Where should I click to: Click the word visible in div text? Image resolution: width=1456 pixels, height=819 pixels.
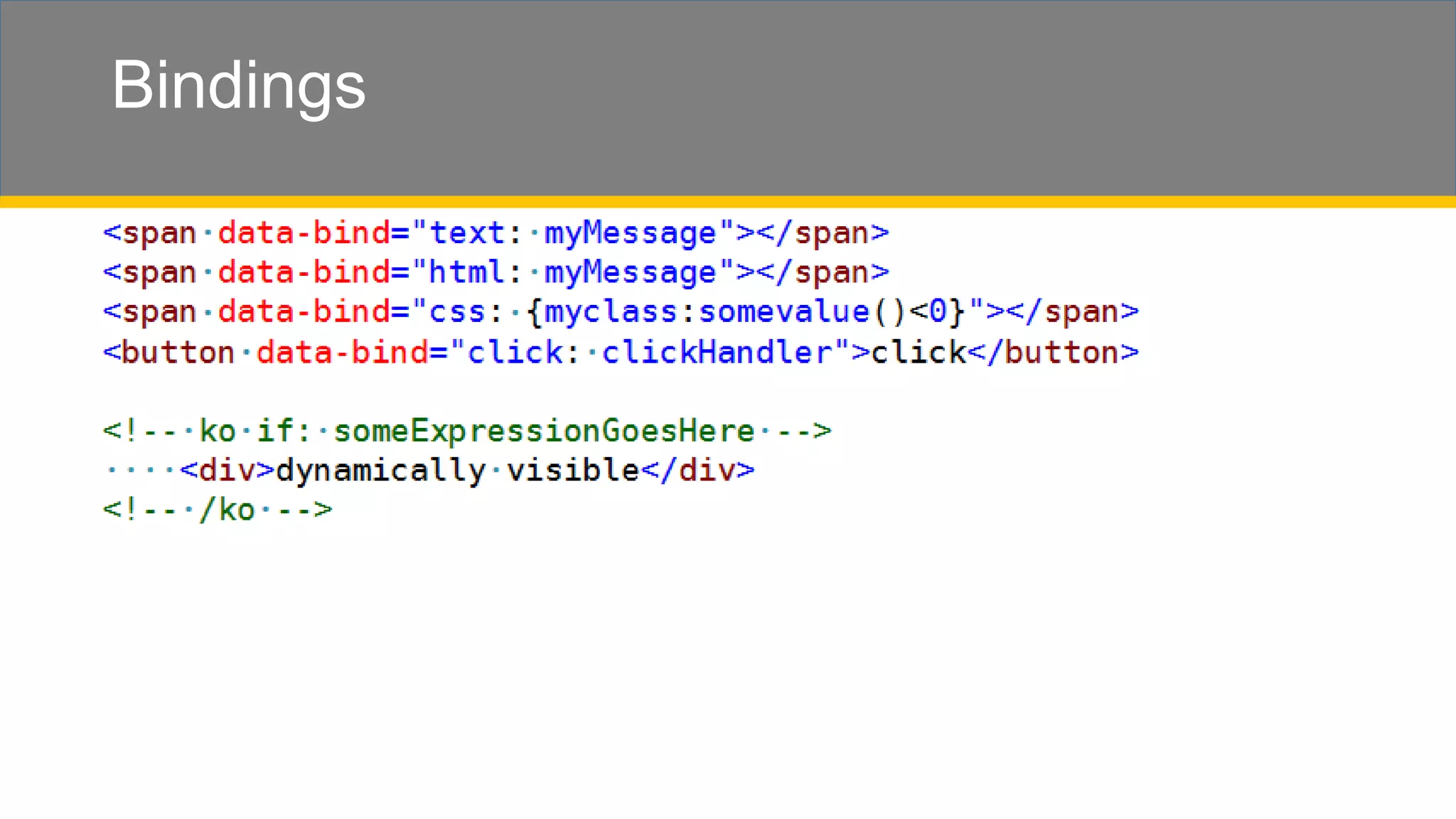coord(572,471)
